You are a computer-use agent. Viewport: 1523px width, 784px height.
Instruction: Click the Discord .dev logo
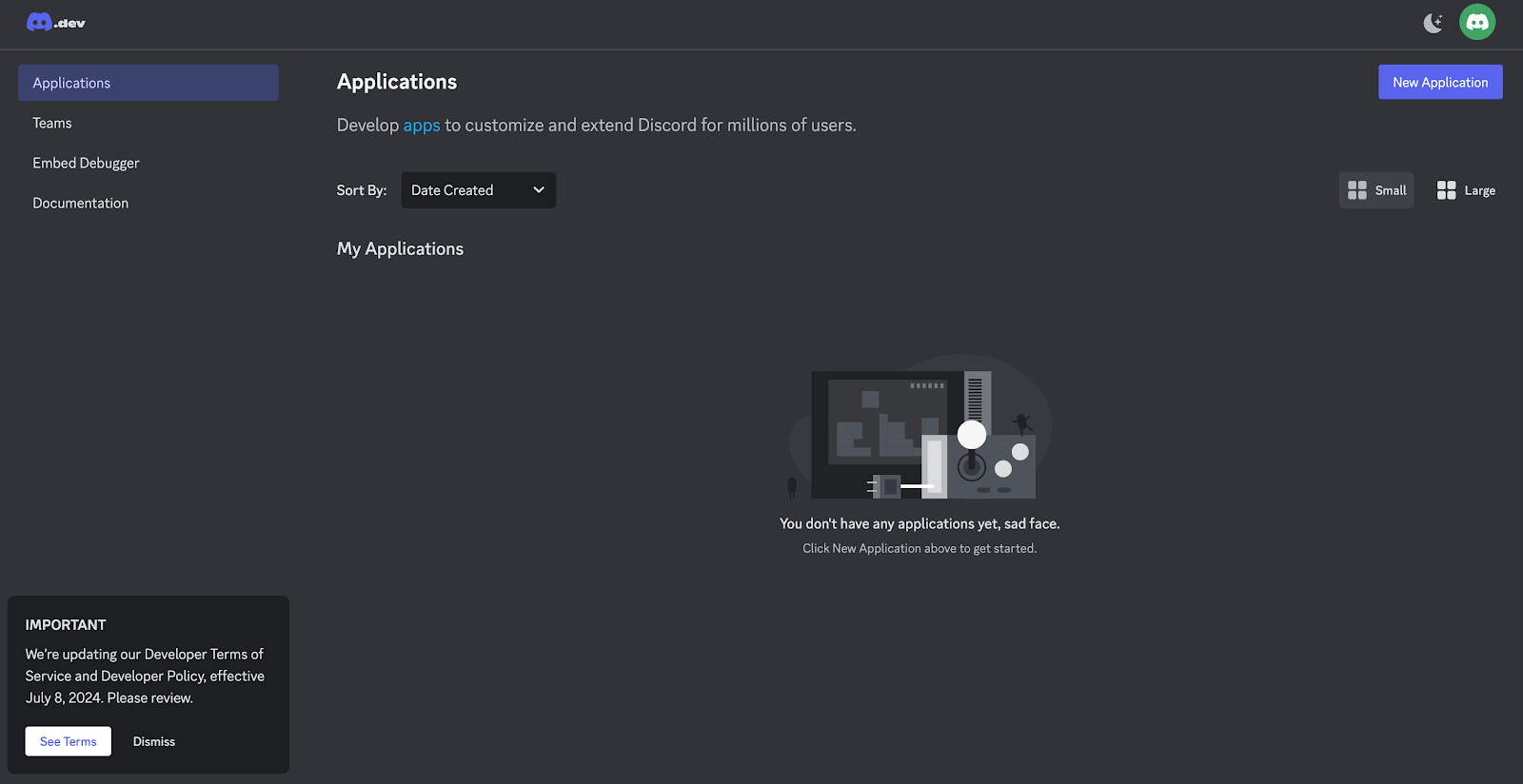[56, 23]
